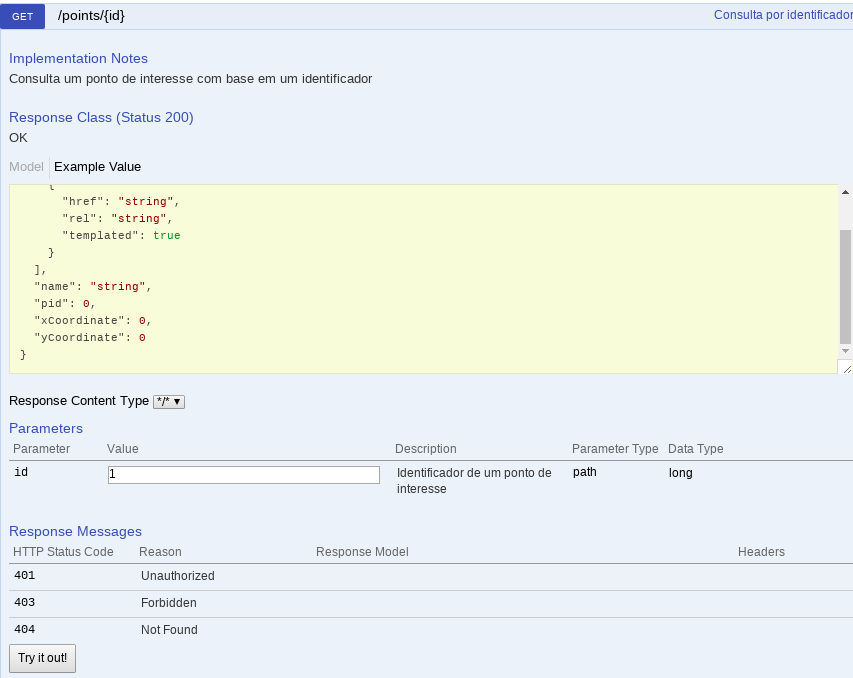The height and width of the screenshot is (678, 853).
Task: Click the long data type cell
Action: coord(681,473)
